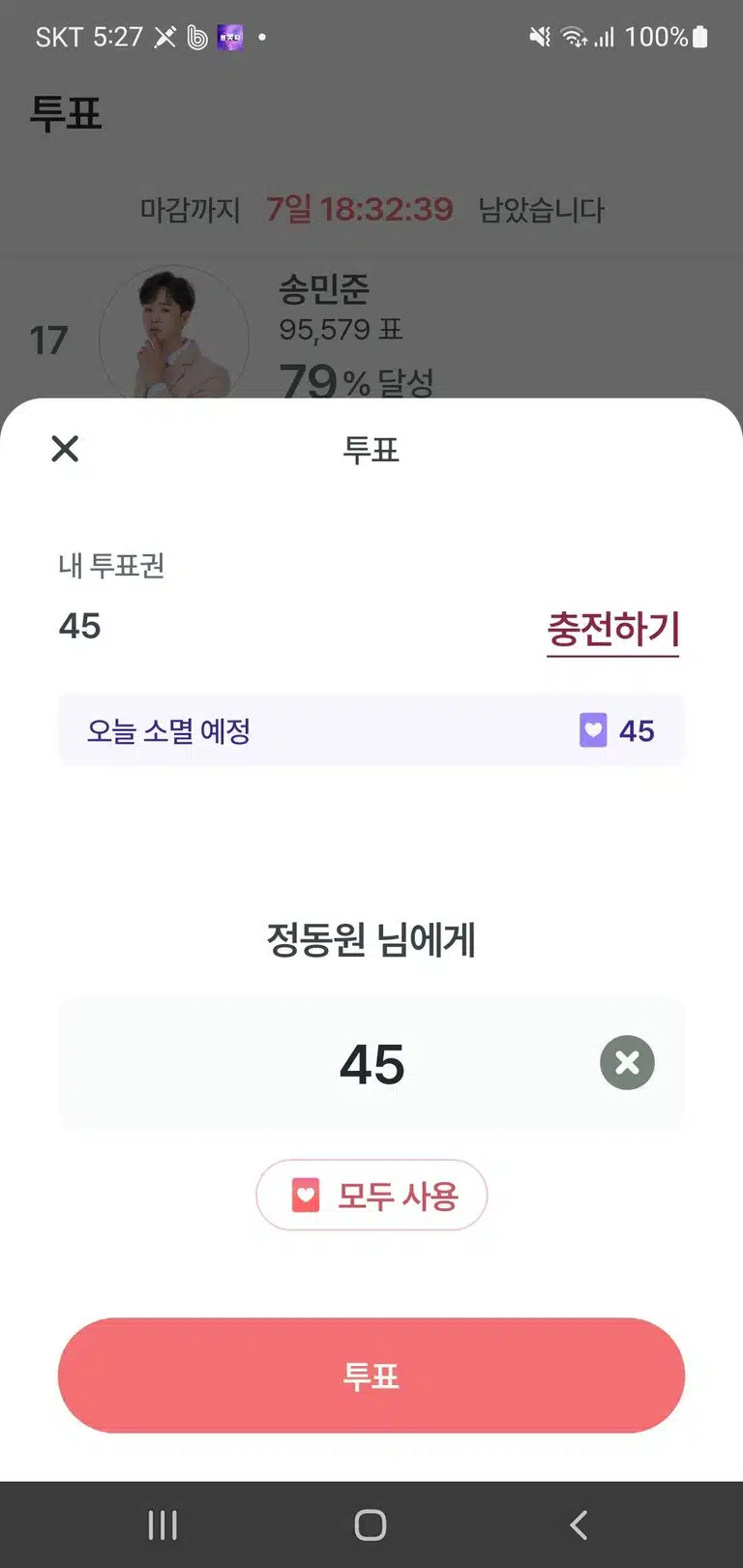Tap the vote count input showing 45

[371, 1063]
